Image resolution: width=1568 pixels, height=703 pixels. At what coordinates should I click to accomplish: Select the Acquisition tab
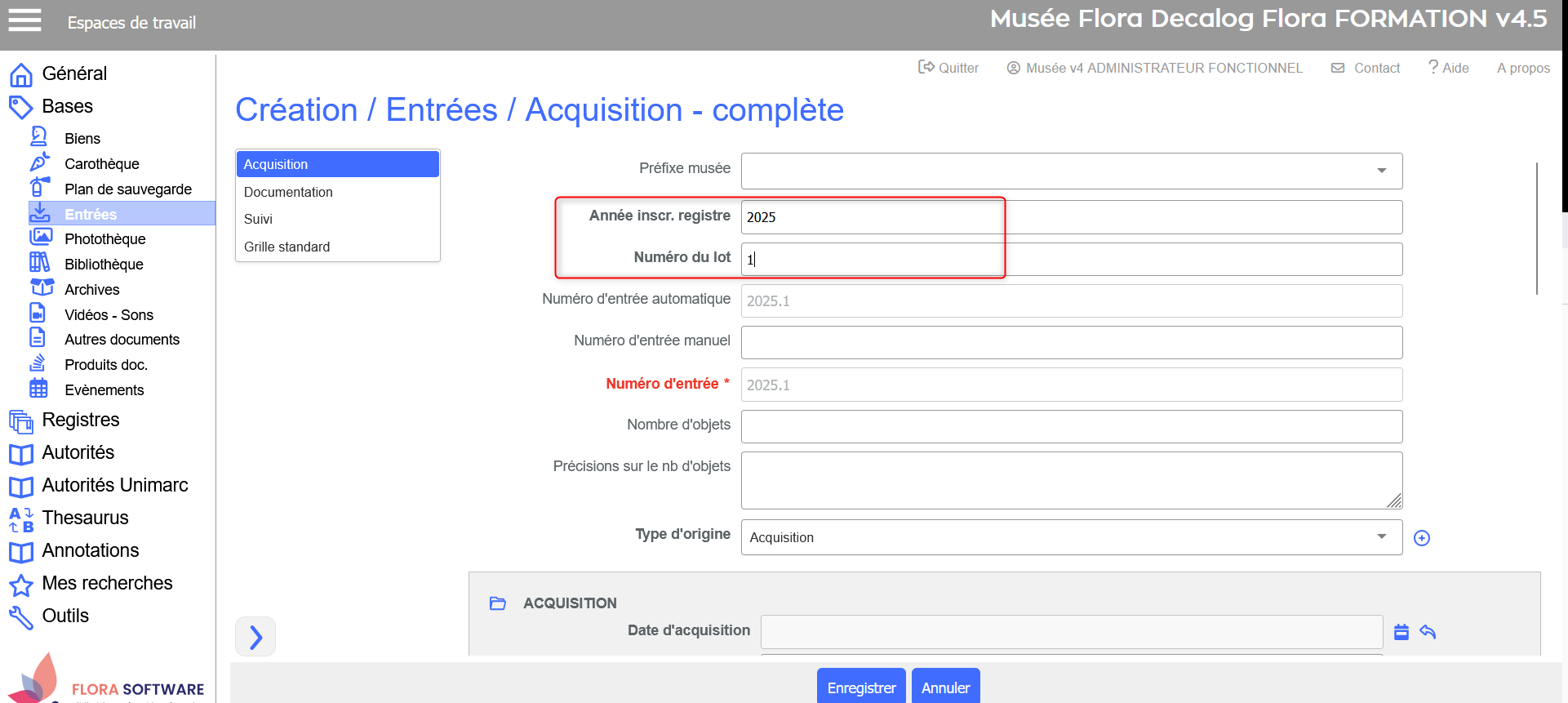pos(338,164)
